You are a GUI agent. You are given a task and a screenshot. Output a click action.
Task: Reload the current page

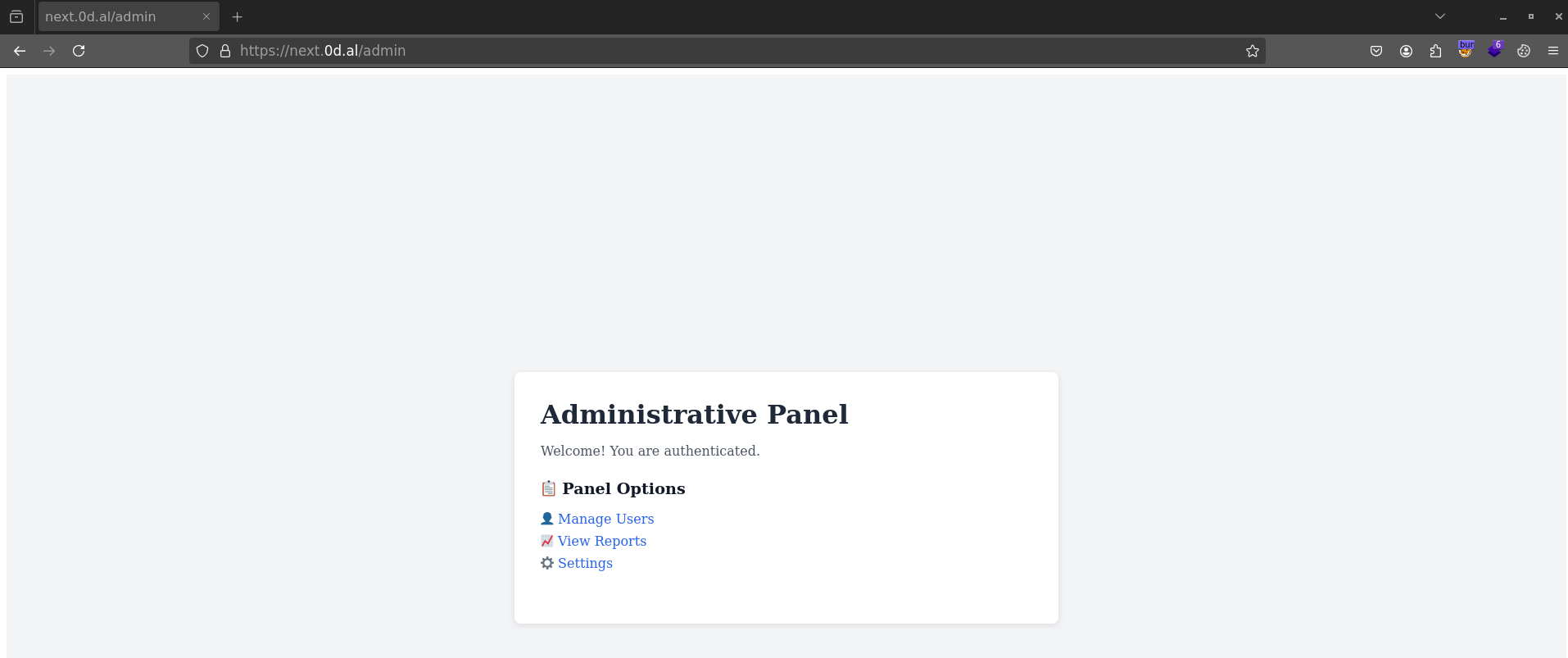tap(79, 51)
